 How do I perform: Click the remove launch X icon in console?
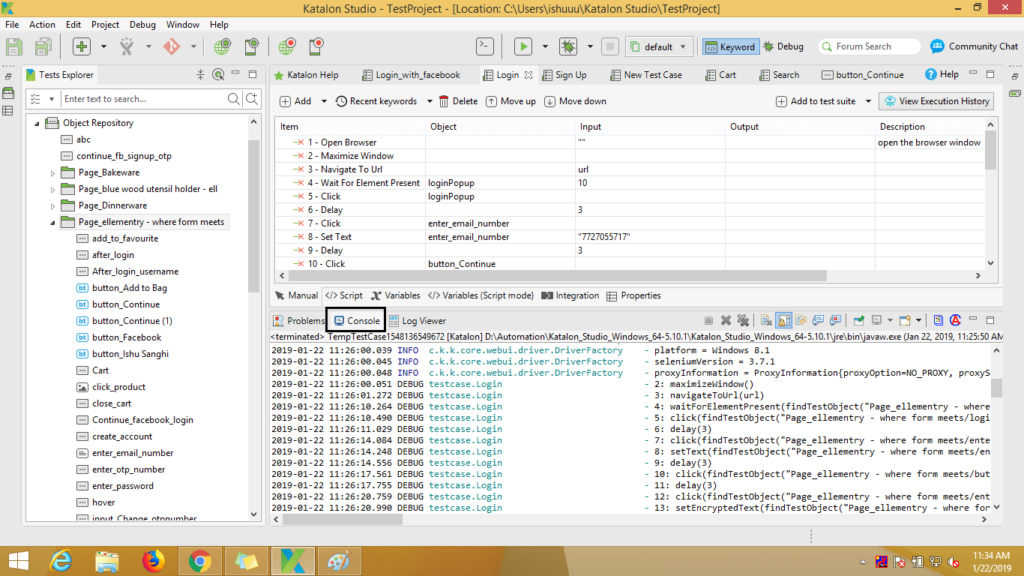point(726,321)
